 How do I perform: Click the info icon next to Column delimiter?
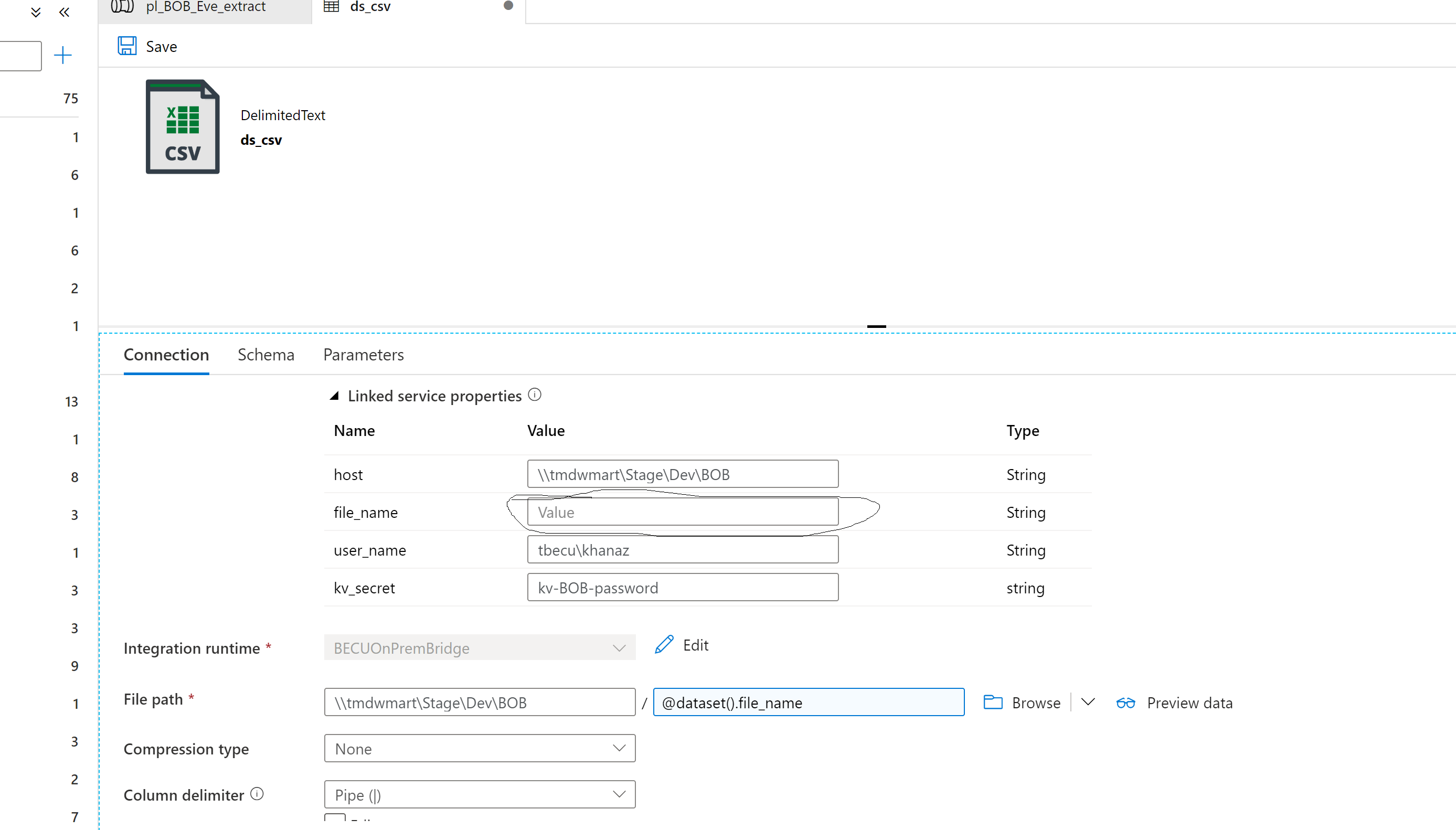tap(257, 793)
